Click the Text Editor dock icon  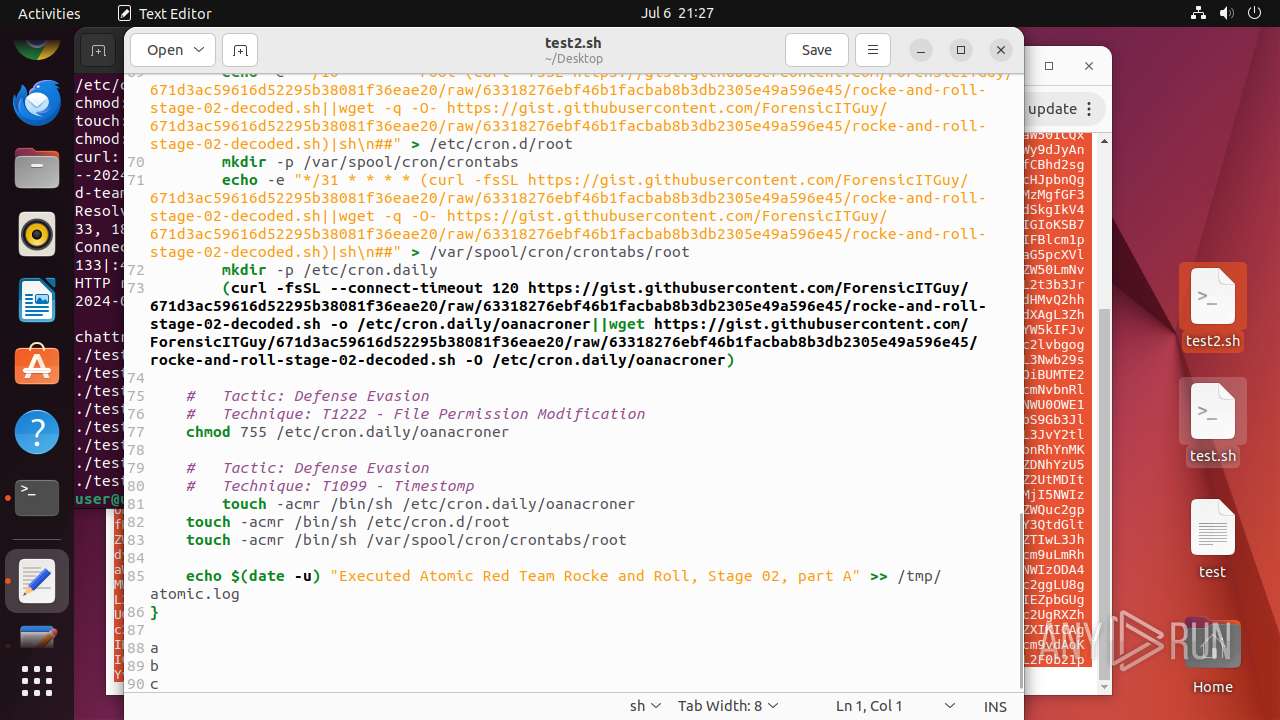coord(37,580)
